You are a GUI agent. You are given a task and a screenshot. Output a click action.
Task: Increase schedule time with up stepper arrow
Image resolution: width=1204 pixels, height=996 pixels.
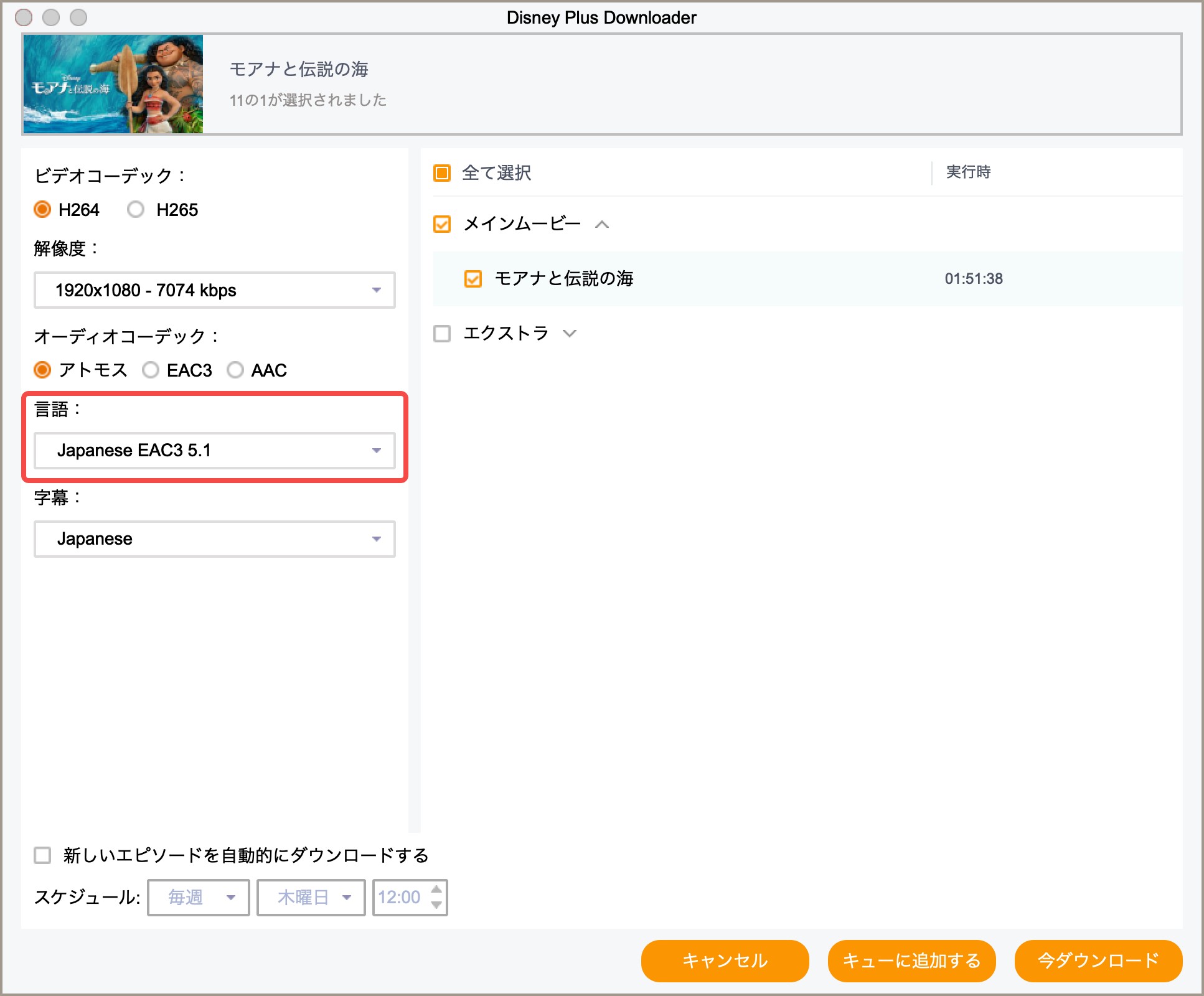coord(437,890)
